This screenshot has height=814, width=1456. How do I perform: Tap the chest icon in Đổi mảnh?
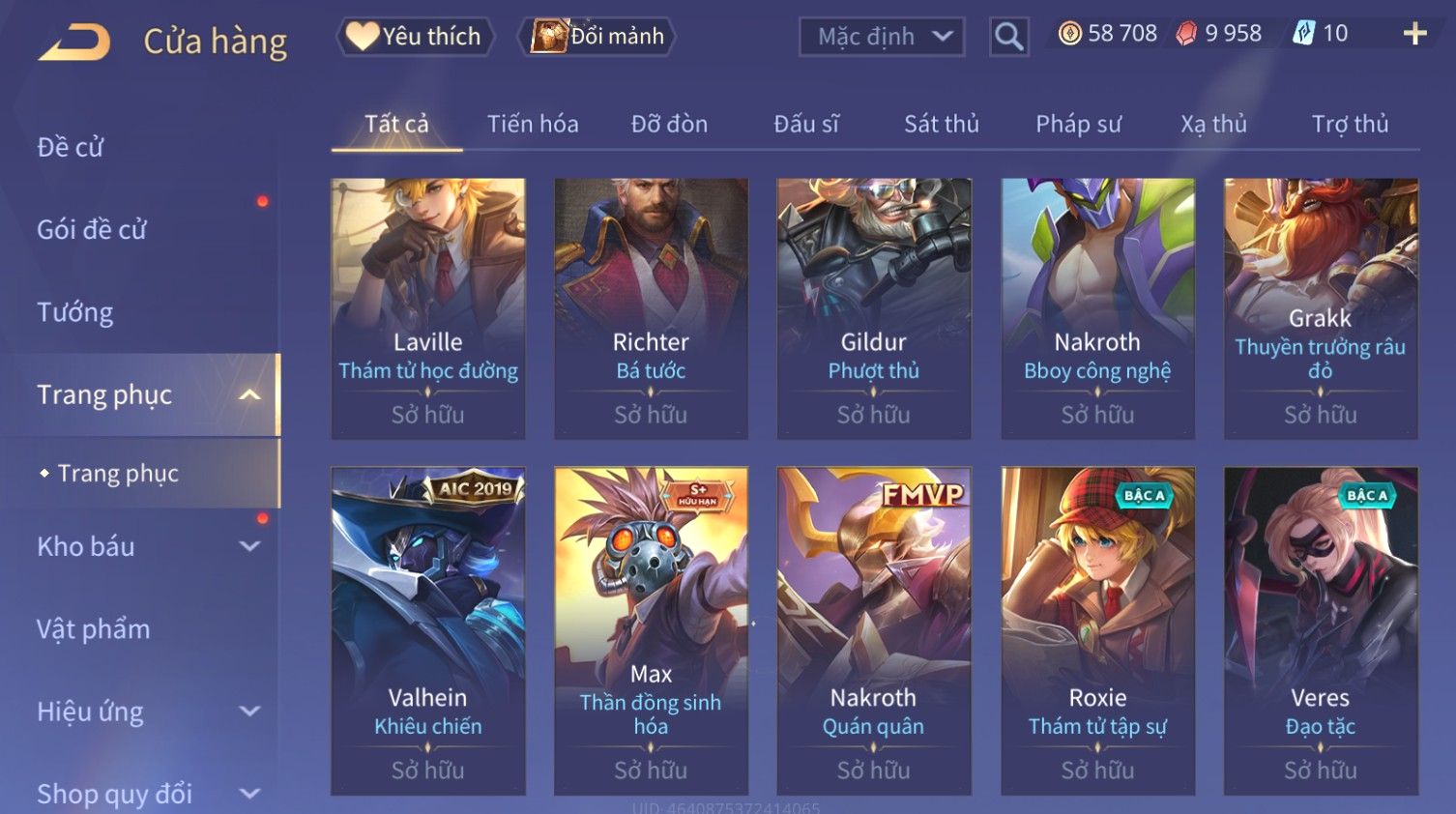548,37
